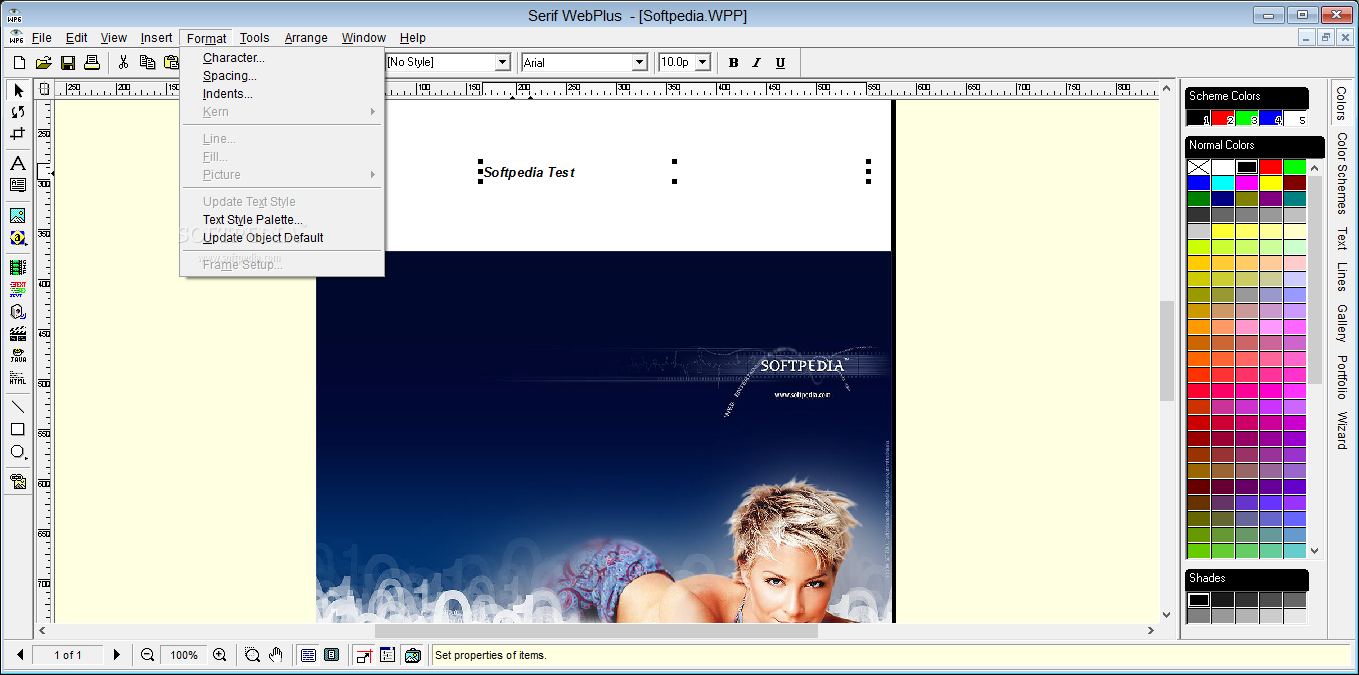Select the Crop tool
Image resolution: width=1359 pixels, height=675 pixels.
point(18,133)
